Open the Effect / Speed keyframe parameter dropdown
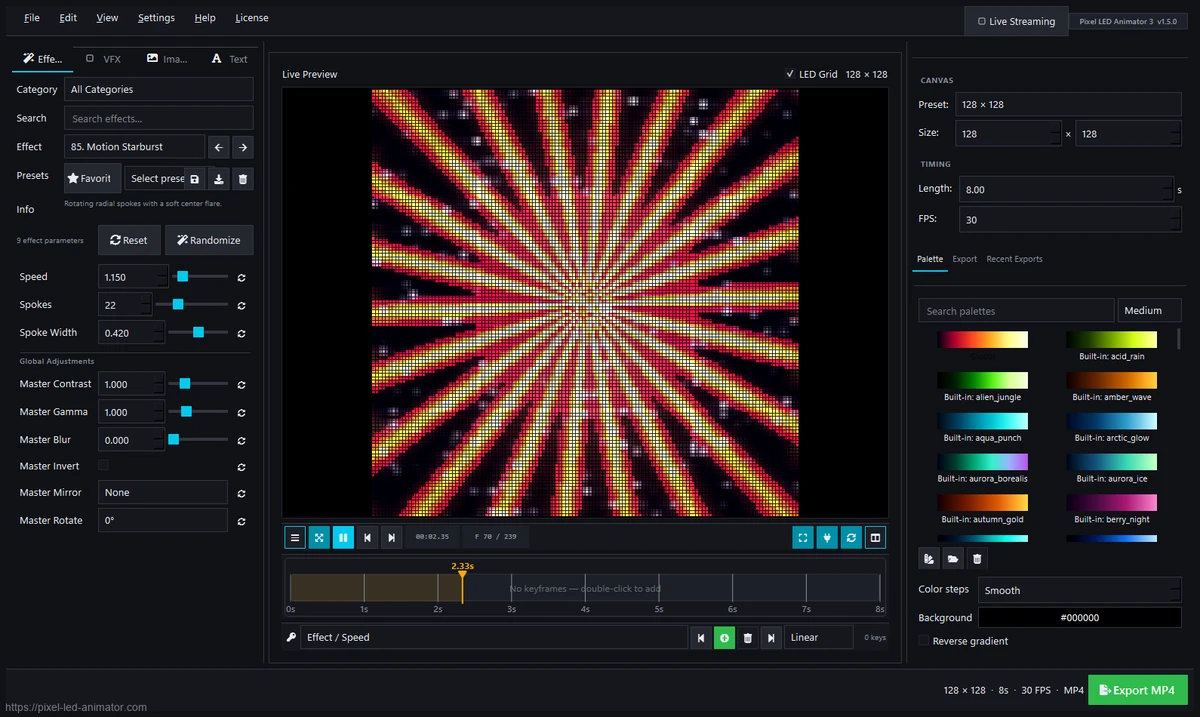Viewport: 1200px width, 717px height. pos(494,637)
